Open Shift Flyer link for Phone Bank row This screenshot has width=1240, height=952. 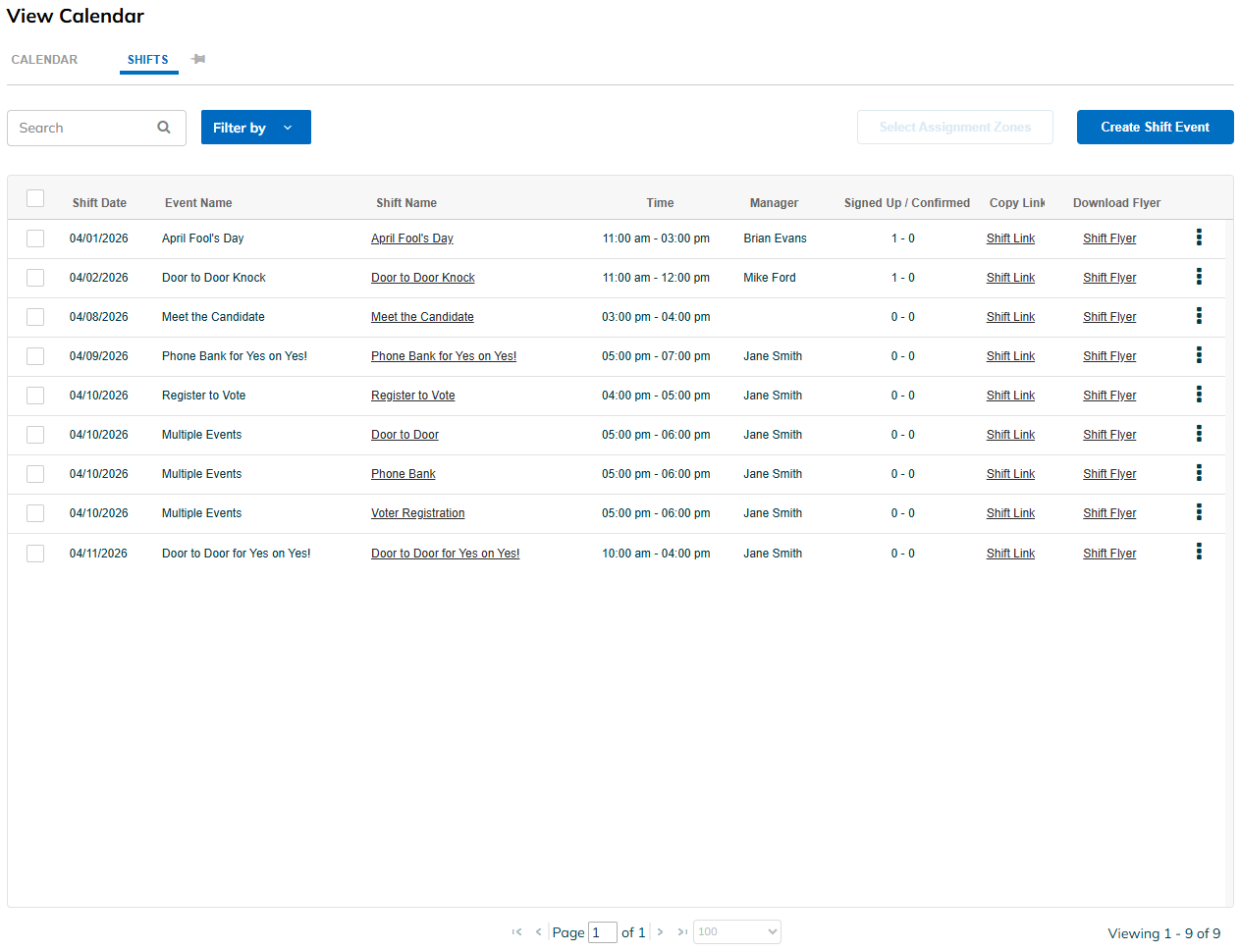point(1109,474)
